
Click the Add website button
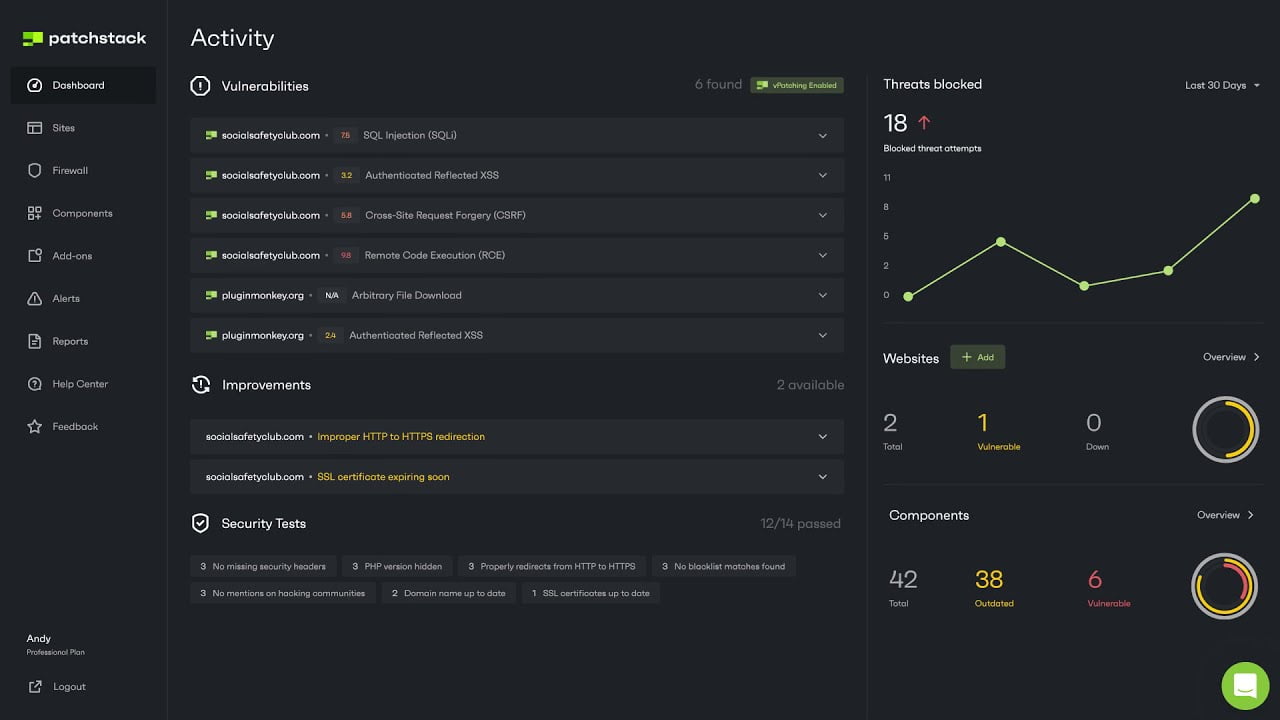[x=977, y=357]
